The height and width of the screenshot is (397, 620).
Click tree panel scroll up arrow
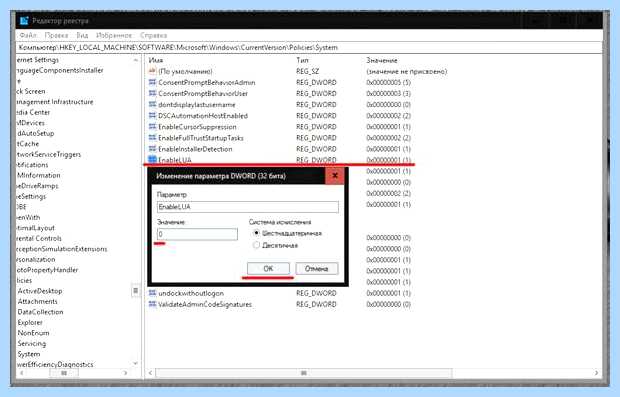pyautogui.click(x=136, y=60)
